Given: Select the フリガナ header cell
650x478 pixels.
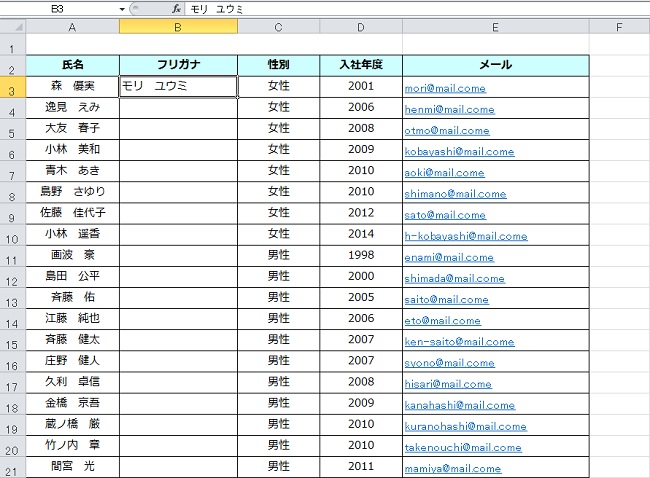Looking at the screenshot, I should tap(178, 65).
